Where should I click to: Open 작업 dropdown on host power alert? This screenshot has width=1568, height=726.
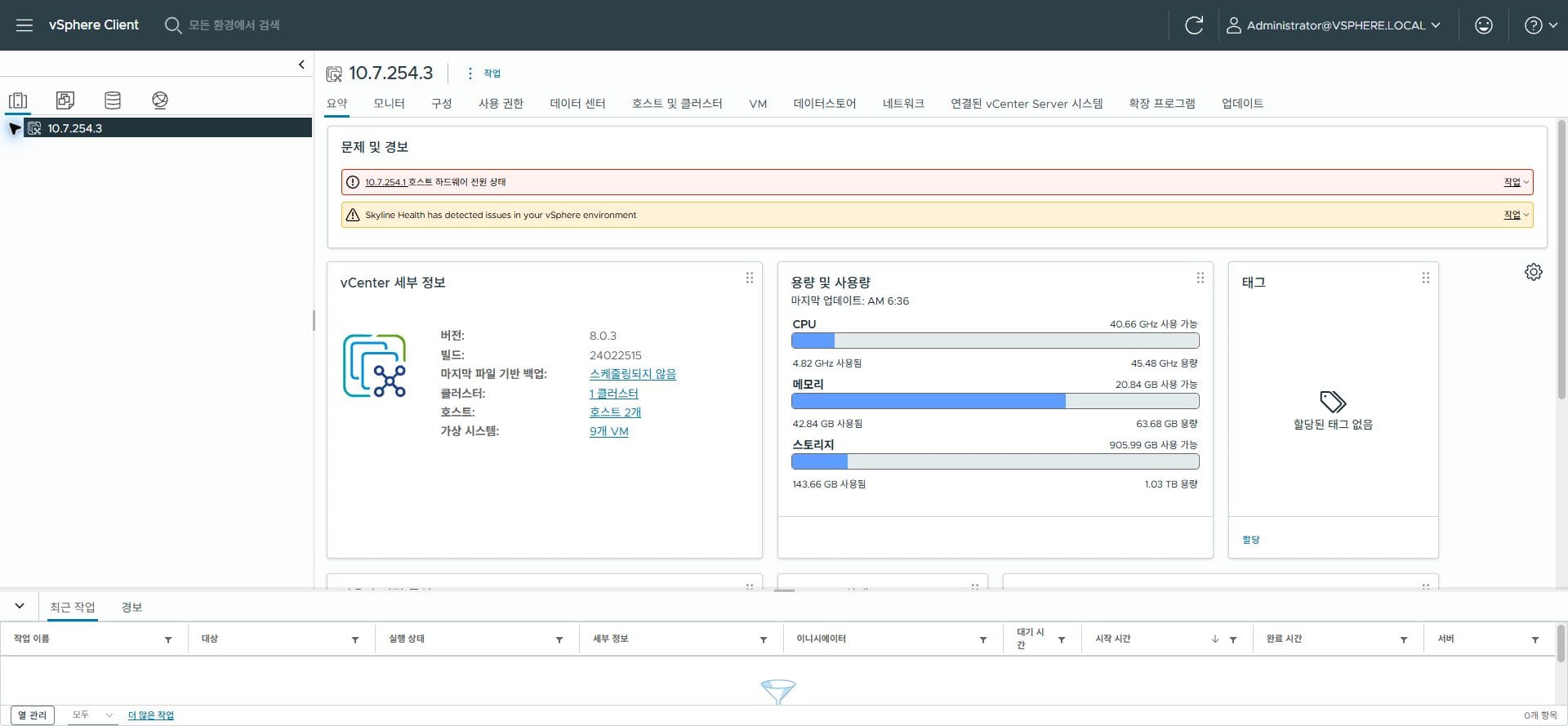tap(1516, 182)
